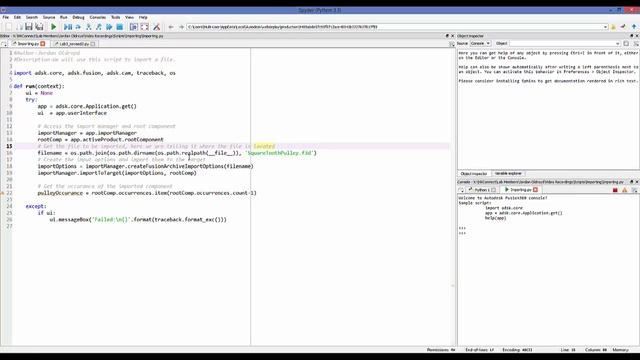
Task: Open the Debug menu
Action: (x=78, y=18)
